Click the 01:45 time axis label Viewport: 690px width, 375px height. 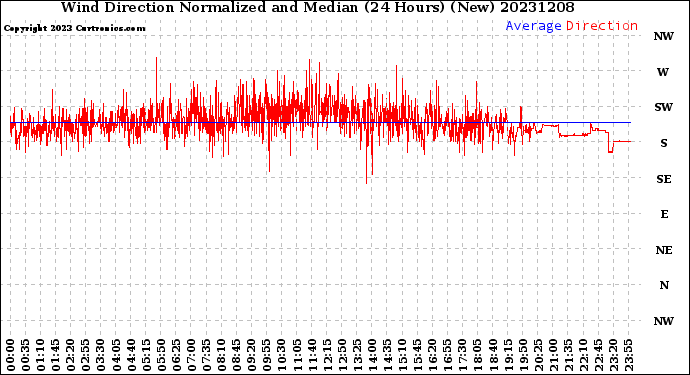tap(56, 355)
